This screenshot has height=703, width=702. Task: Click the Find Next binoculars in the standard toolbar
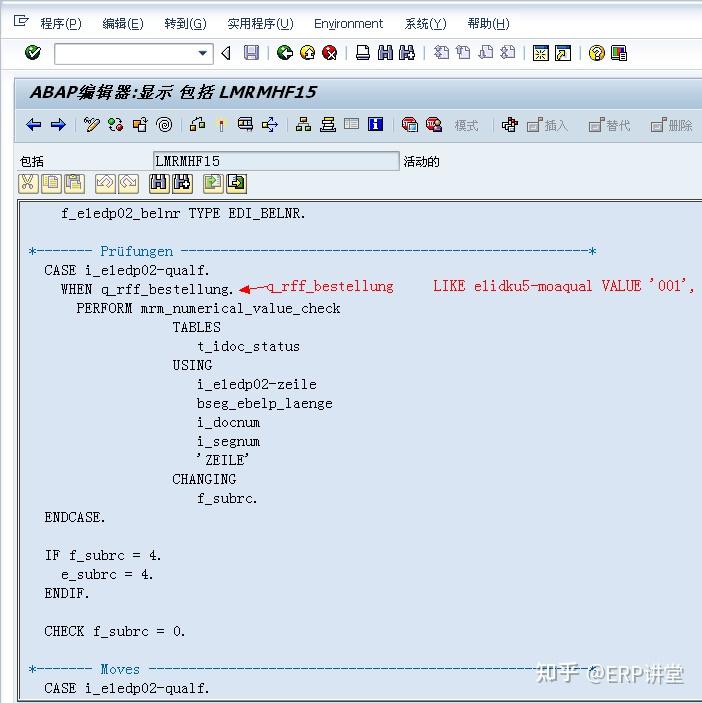point(407,53)
